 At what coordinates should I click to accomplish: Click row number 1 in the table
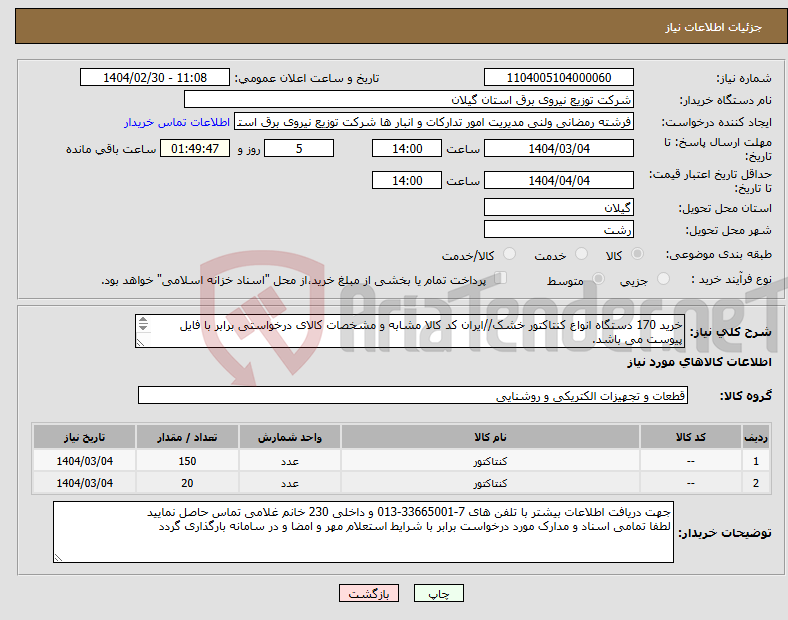(x=755, y=461)
